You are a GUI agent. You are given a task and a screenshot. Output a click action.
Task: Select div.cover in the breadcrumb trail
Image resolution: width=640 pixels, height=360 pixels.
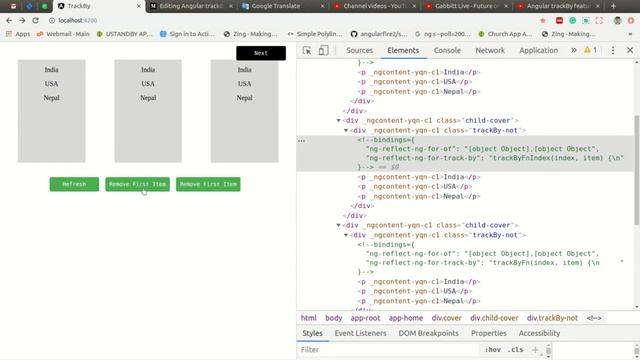pos(447,318)
